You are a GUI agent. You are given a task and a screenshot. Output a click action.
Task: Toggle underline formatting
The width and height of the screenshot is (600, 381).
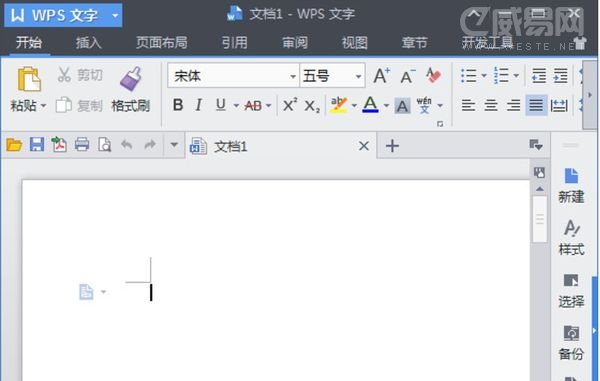pos(221,105)
